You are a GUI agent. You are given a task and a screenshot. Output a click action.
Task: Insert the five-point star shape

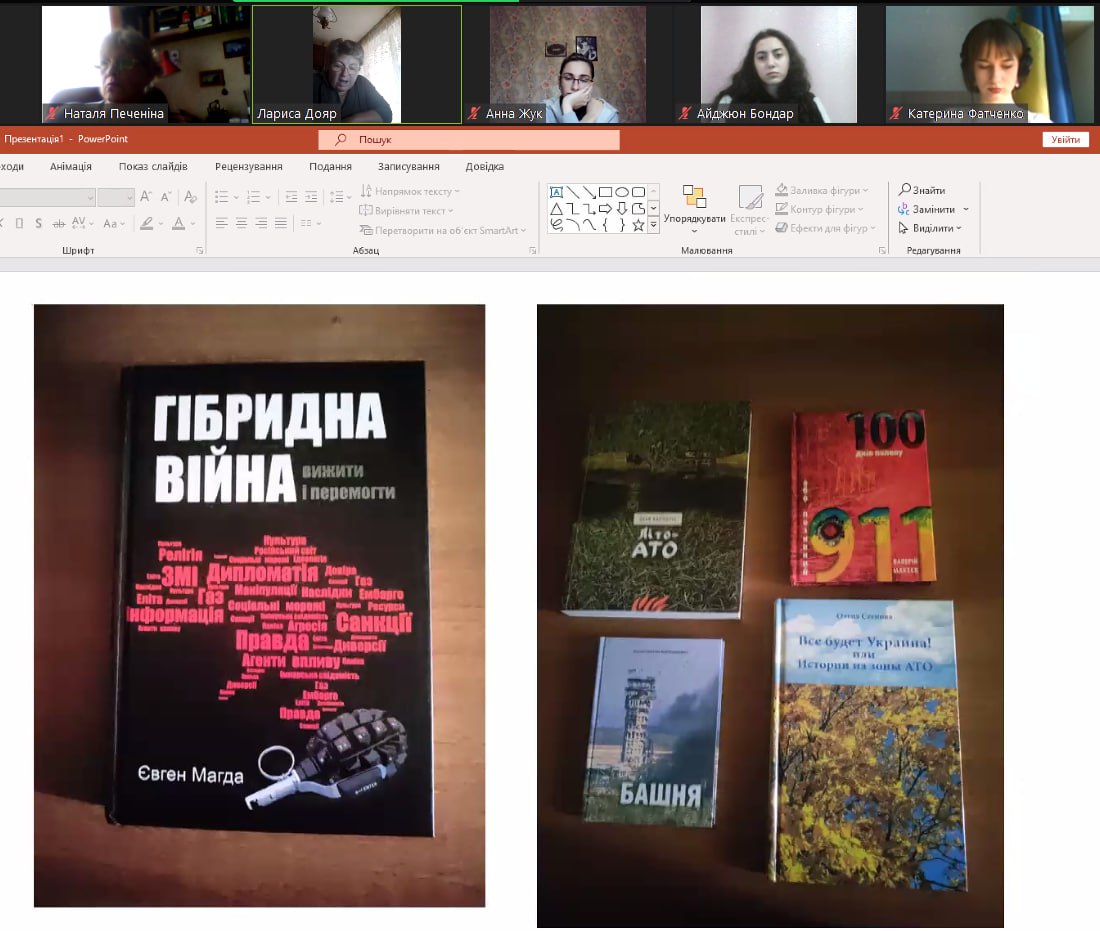tap(638, 225)
